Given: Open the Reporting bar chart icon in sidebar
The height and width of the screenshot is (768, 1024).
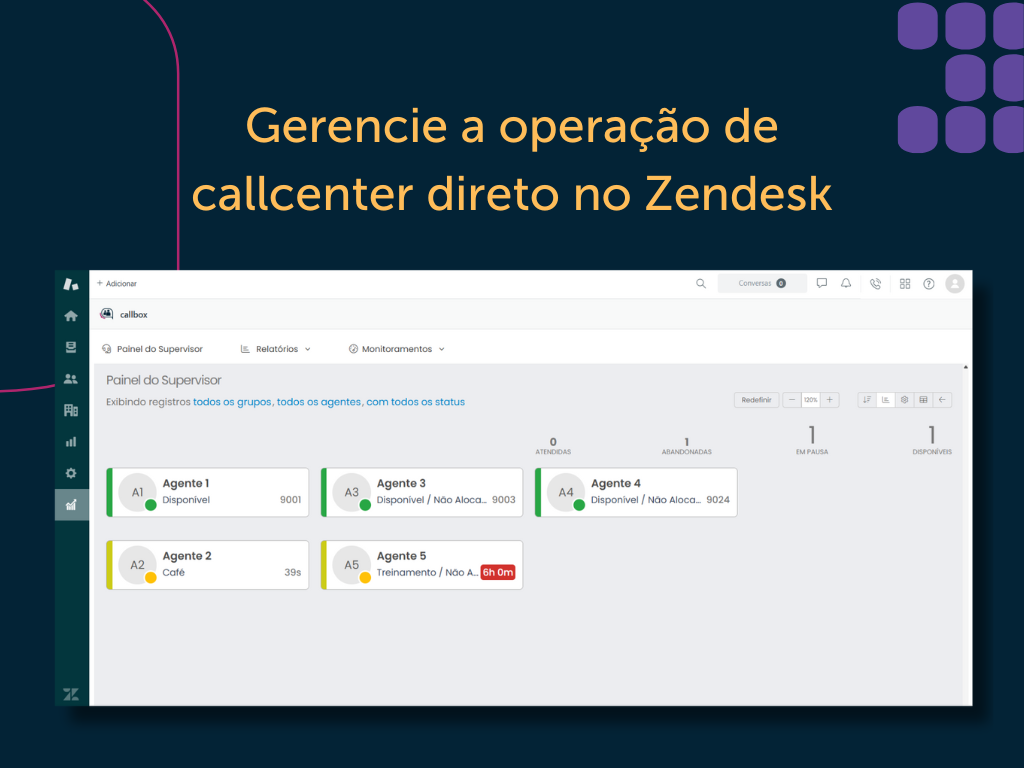Looking at the screenshot, I should coord(71,442).
